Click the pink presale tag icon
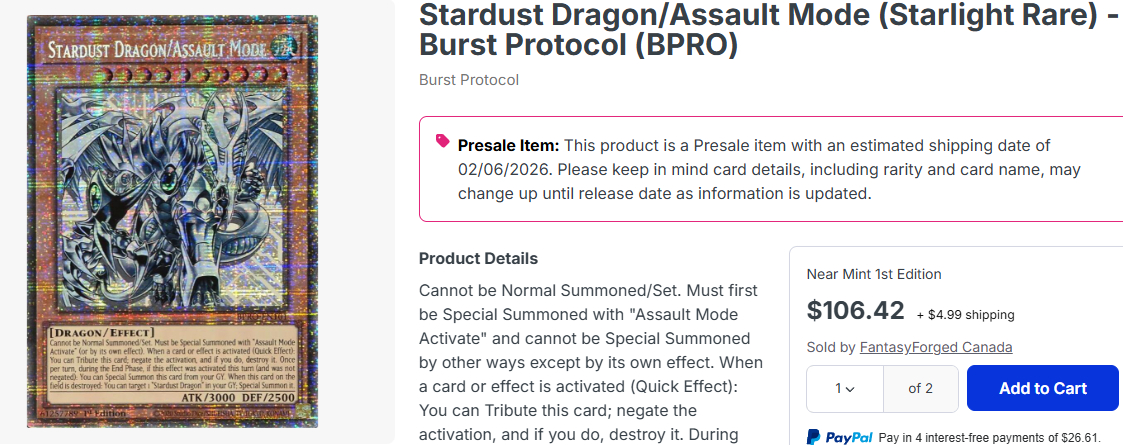This screenshot has width=1123, height=445. tap(442, 141)
